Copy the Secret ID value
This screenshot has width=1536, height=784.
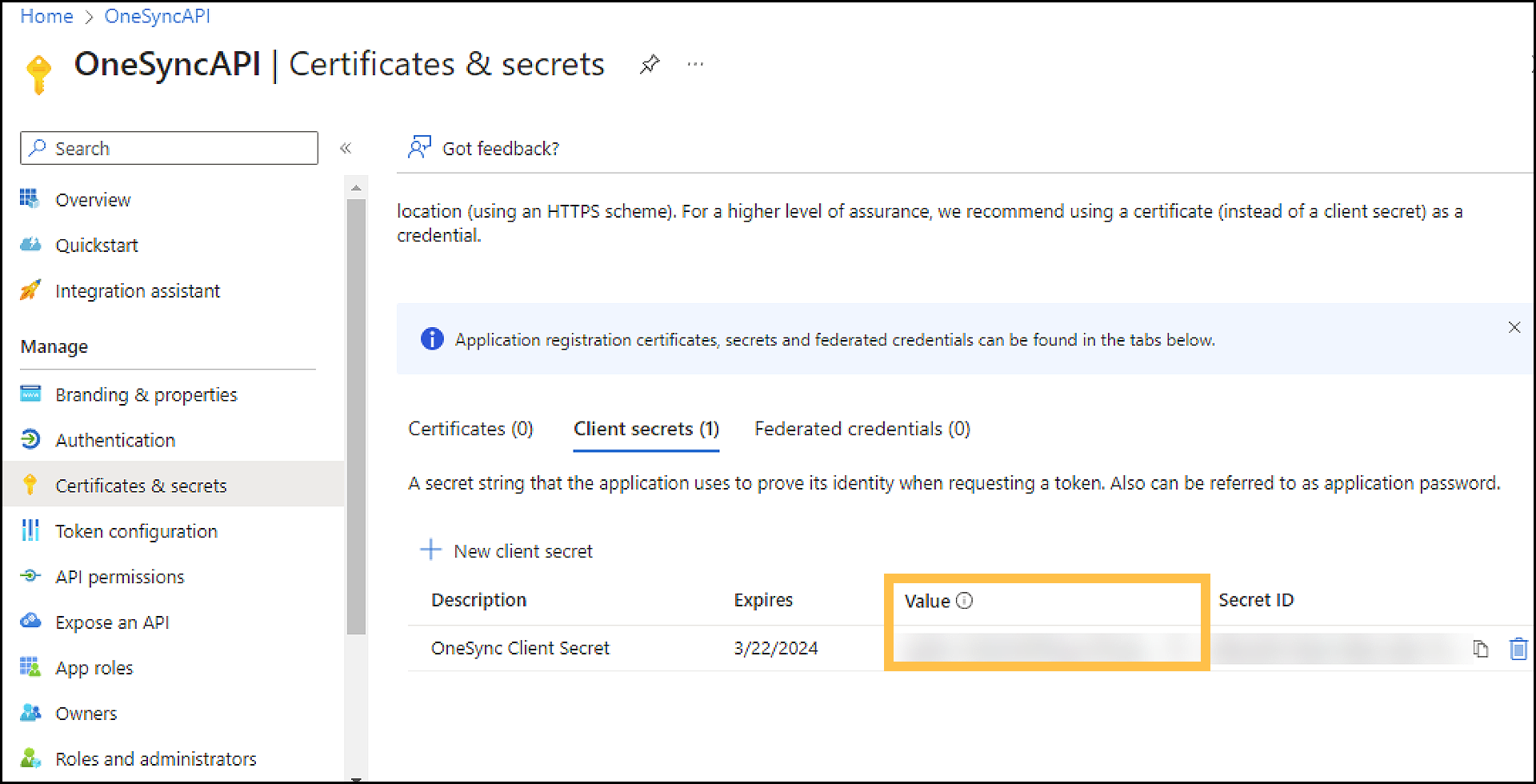(1482, 648)
